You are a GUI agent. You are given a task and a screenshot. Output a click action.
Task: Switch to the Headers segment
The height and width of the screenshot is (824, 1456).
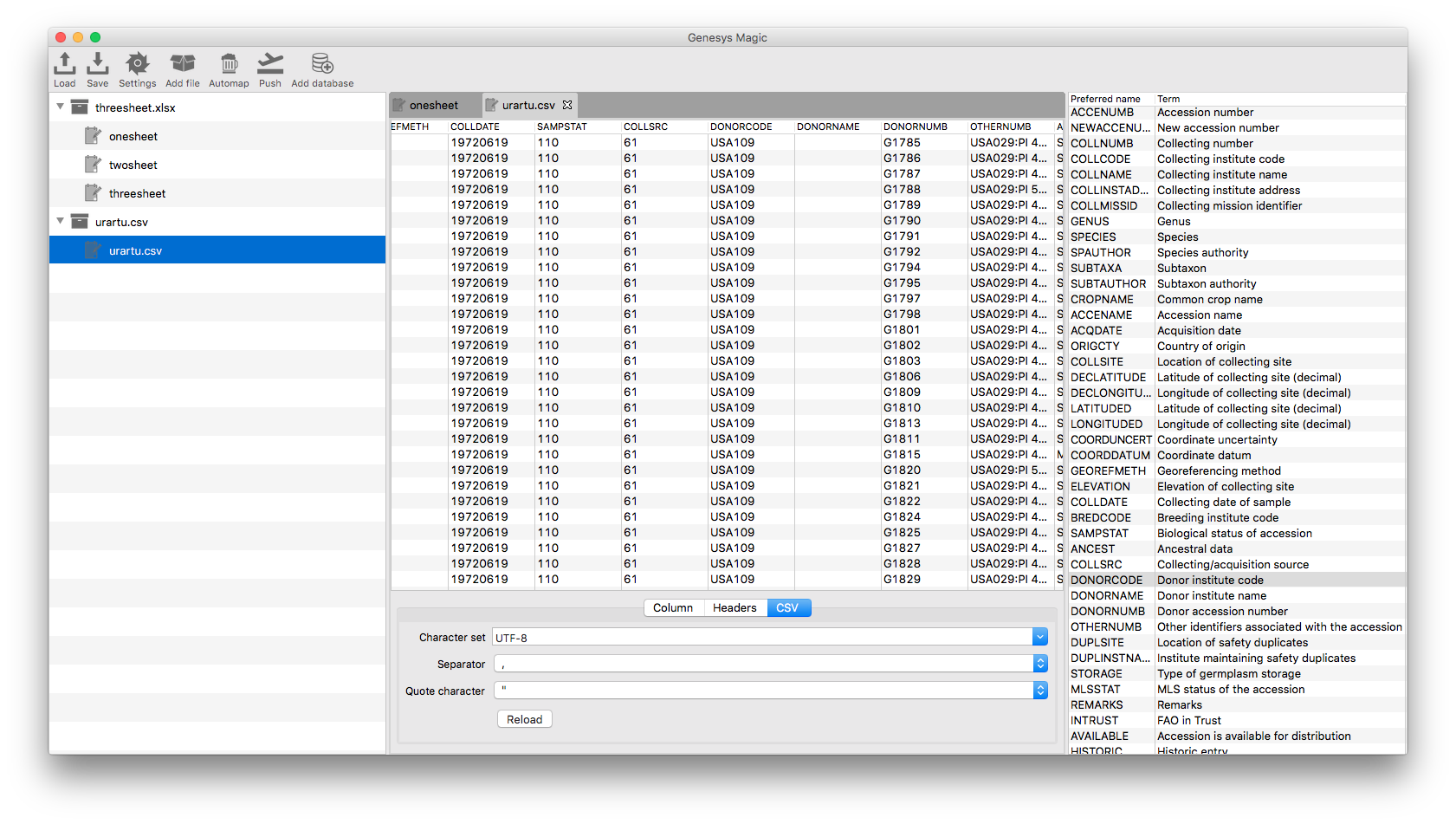[734, 607]
